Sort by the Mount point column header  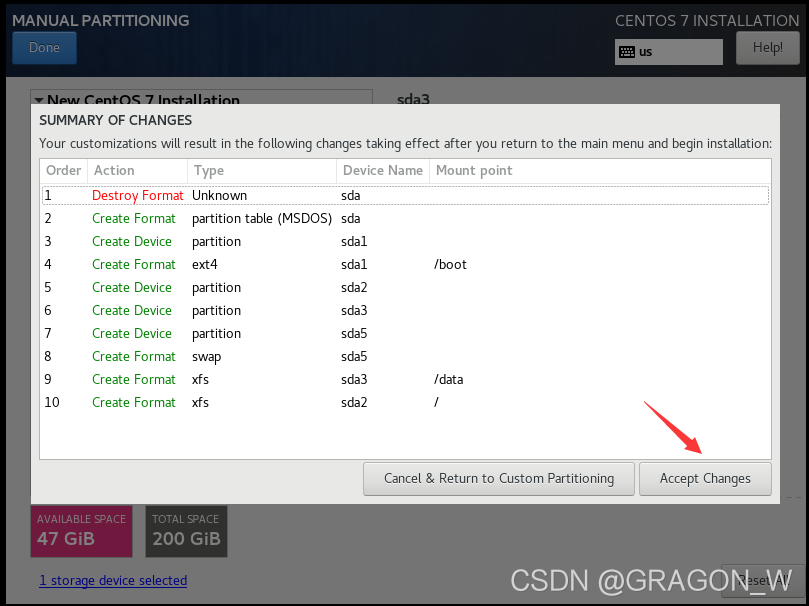tap(600, 170)
